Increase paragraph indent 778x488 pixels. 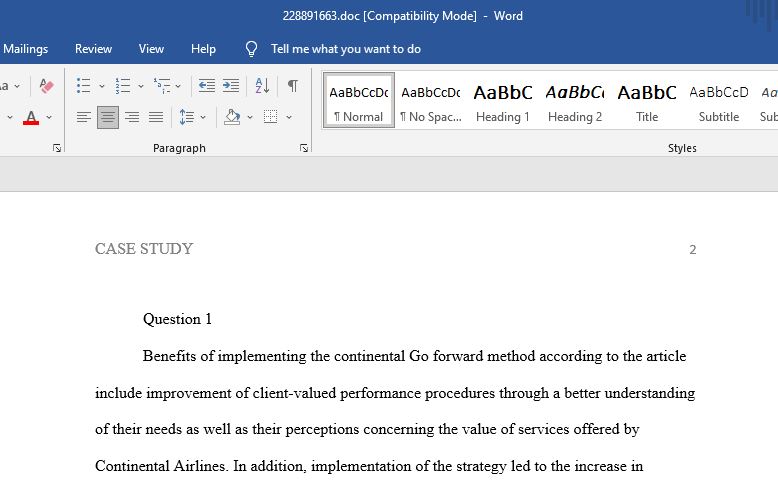point(231,86)
